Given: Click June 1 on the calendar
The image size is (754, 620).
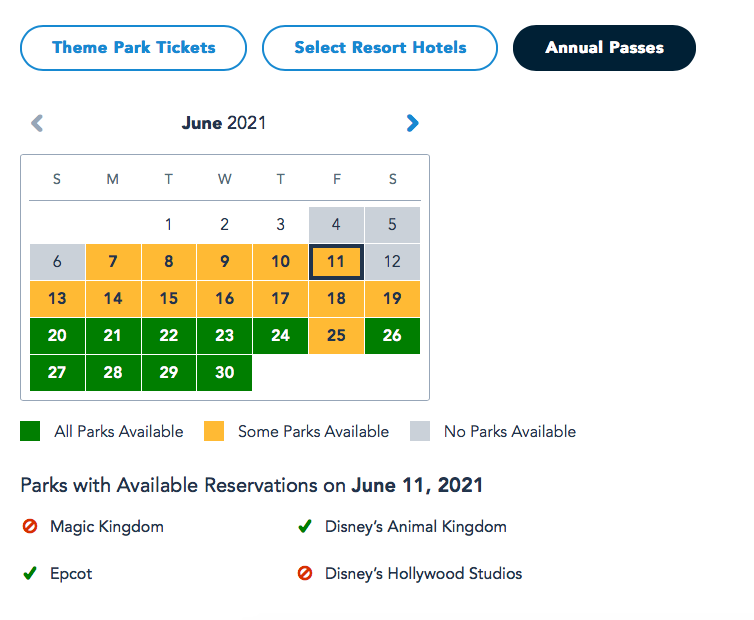Looking at the screenshot, I should click(169, 225).
